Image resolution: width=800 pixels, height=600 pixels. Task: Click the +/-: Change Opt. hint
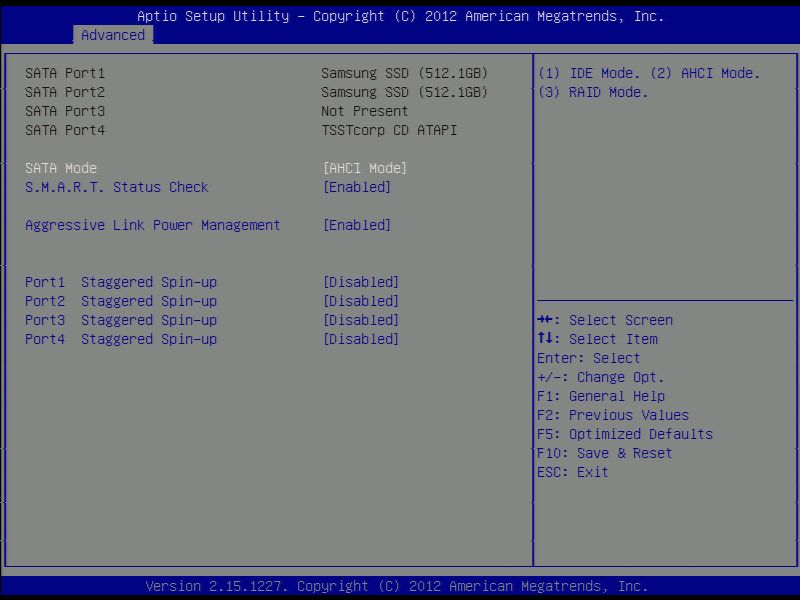(601, 377)
